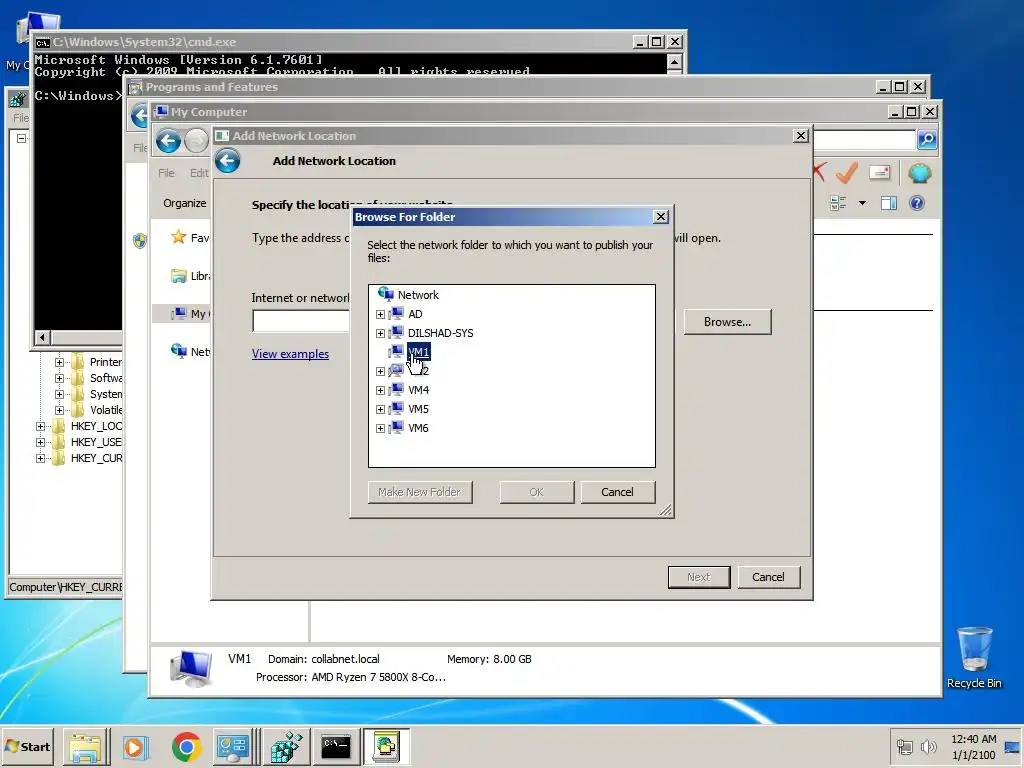Cancel the Browse For Folder dialog
The height and width of the screenshot is (768, 1024).
coord(617,492)
